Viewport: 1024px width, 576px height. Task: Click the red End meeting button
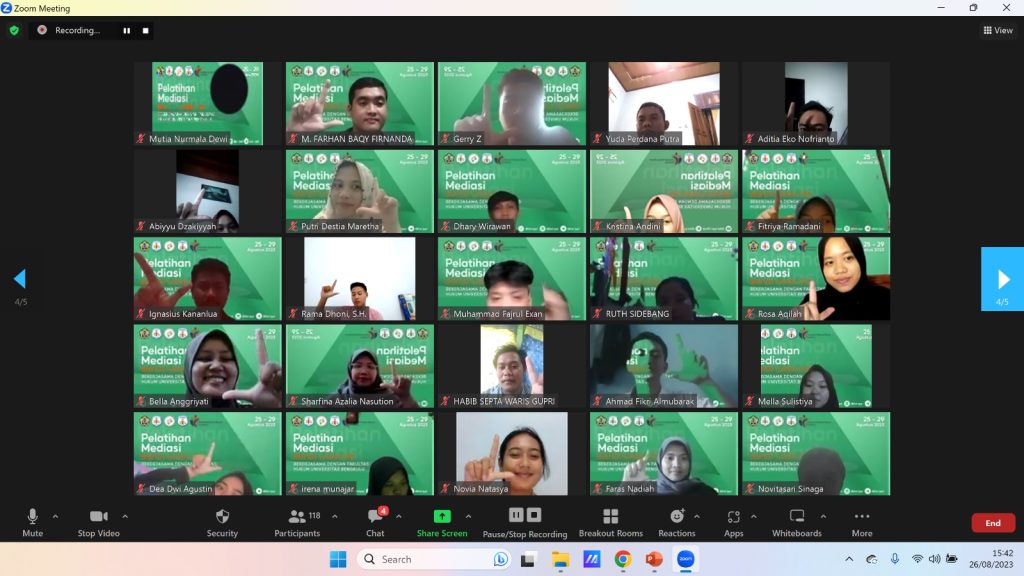coord(992,523)
